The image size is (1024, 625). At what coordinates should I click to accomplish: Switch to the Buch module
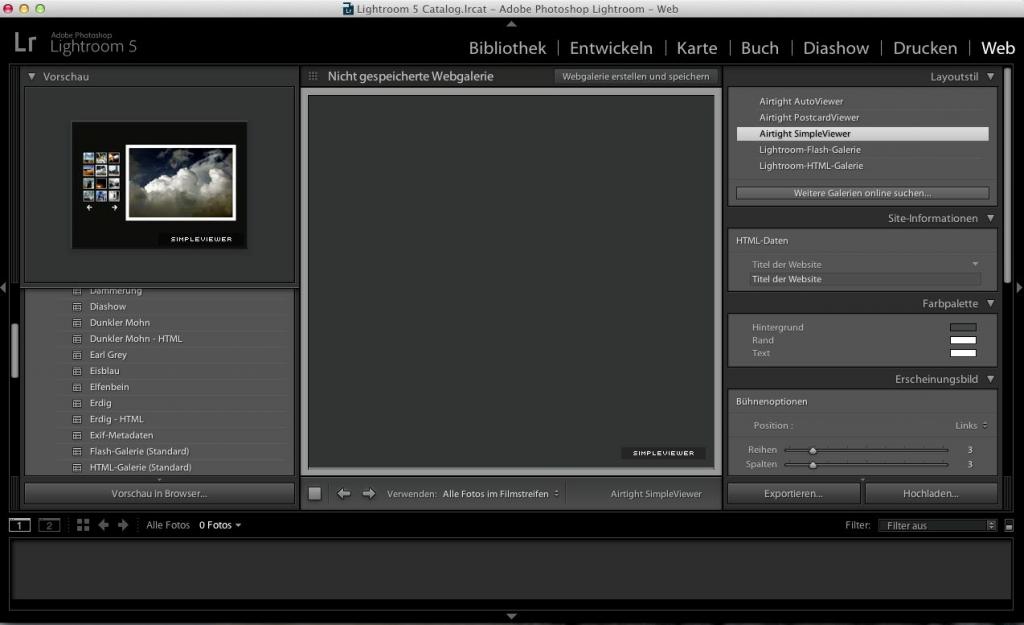(x=760, y=48)
